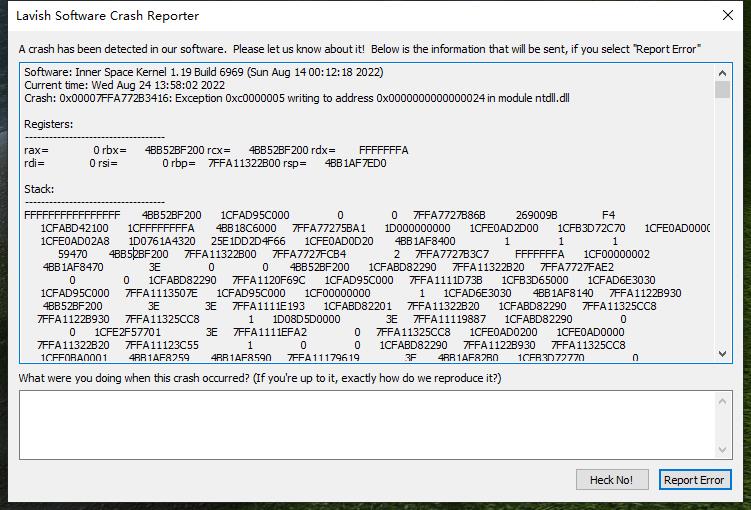Click the 'Stack:' heading

(39, 189)
